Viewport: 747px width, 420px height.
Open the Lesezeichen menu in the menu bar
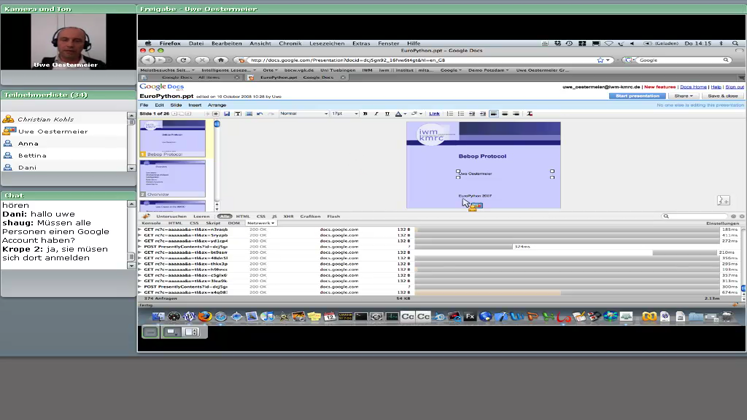(327, 43)
